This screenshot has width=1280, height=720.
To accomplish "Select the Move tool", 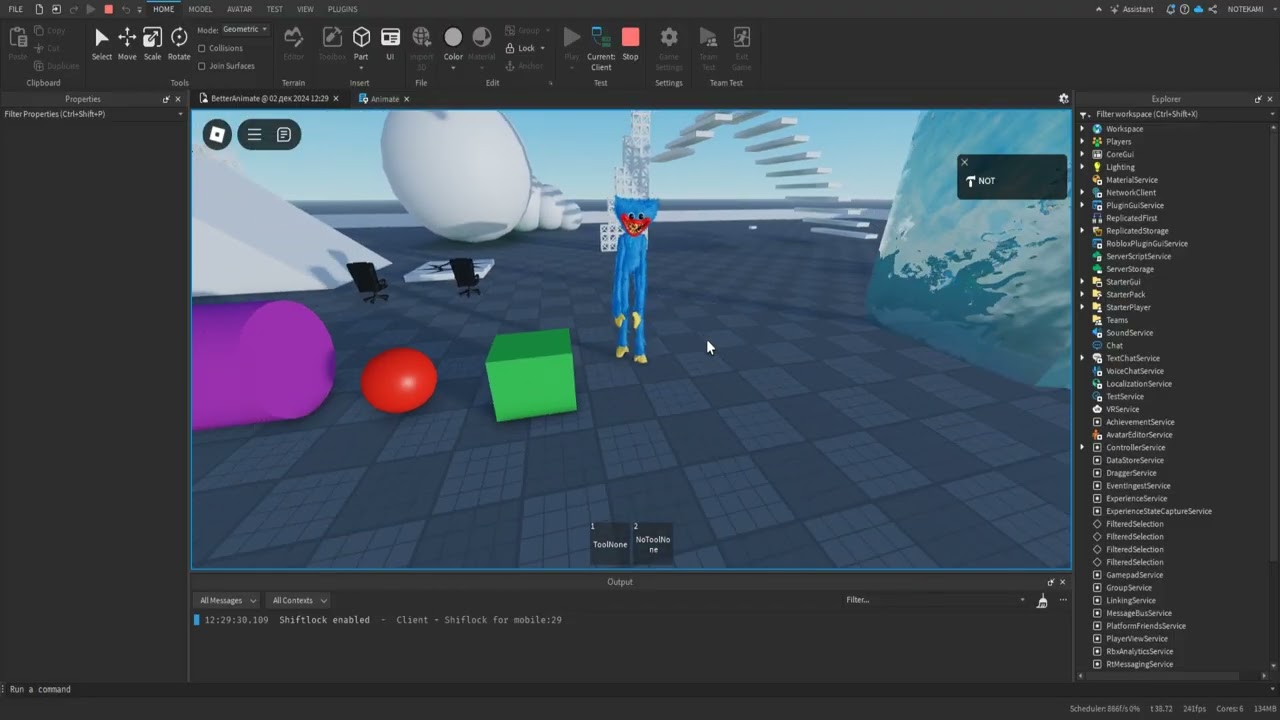I will tap(127, 44).
